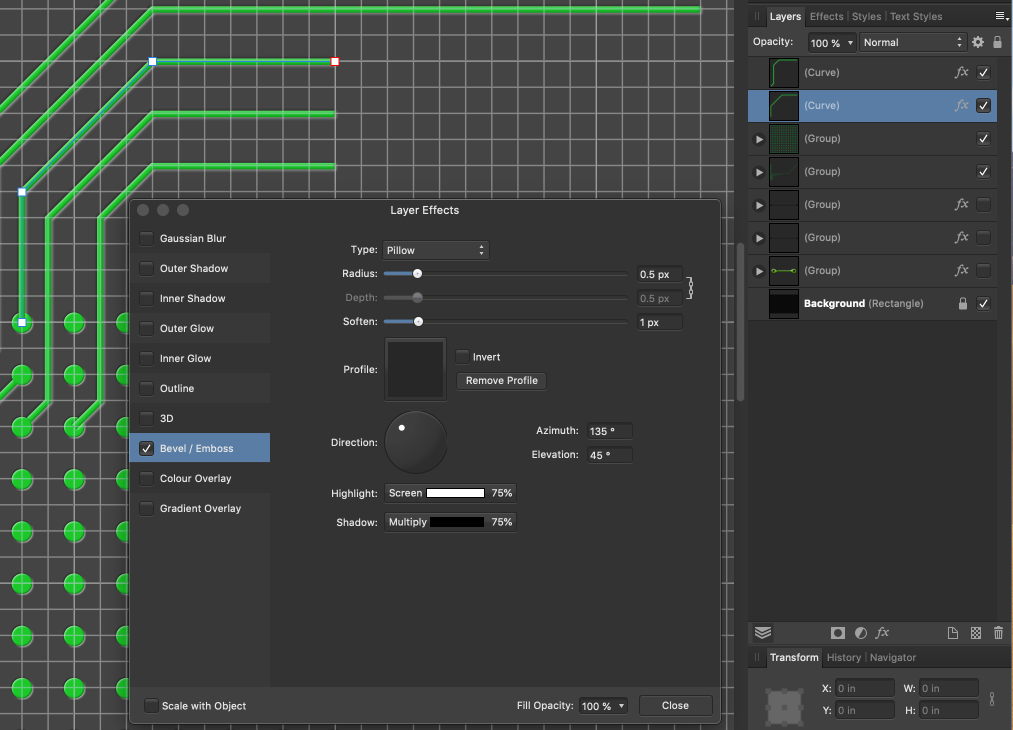Click the Remove Profile button
The image size is (1013, 730).
click(501, 381)
